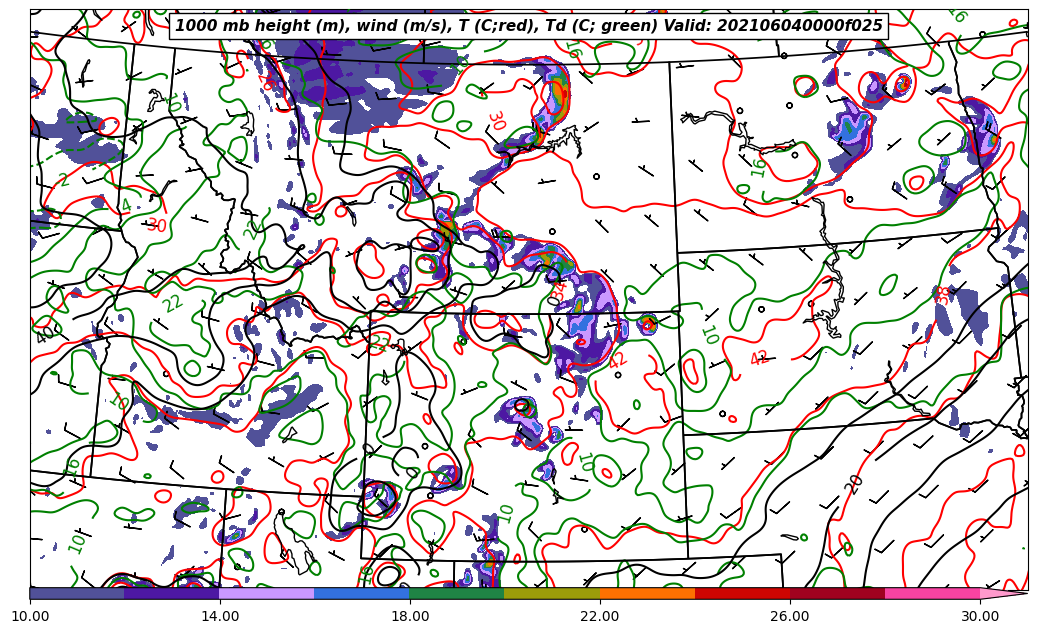This screenshot has height=633, width=1037.
Task: Click the slate blue leftmost colorbar segment
Action: (77, 593)
